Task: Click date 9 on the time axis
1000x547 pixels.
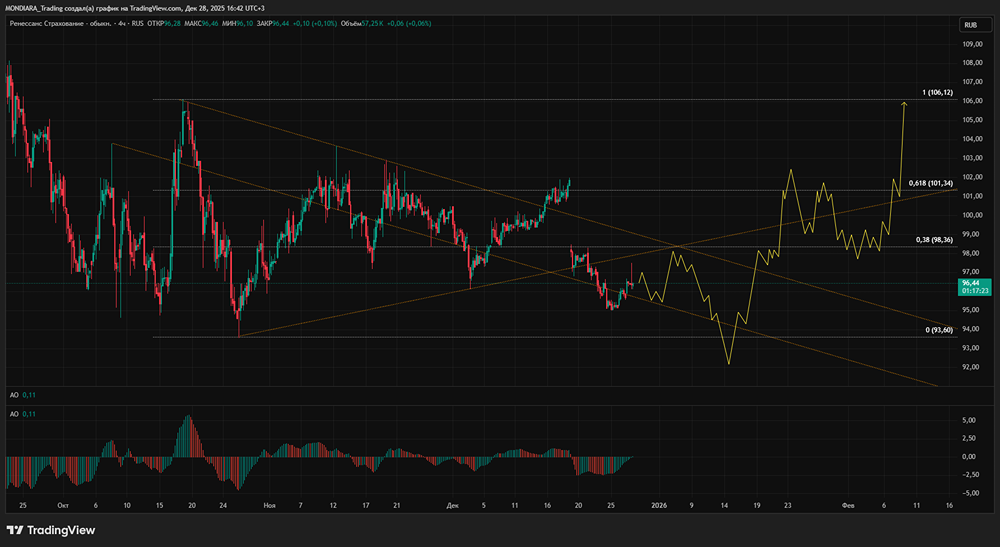Action: point(691,506)
